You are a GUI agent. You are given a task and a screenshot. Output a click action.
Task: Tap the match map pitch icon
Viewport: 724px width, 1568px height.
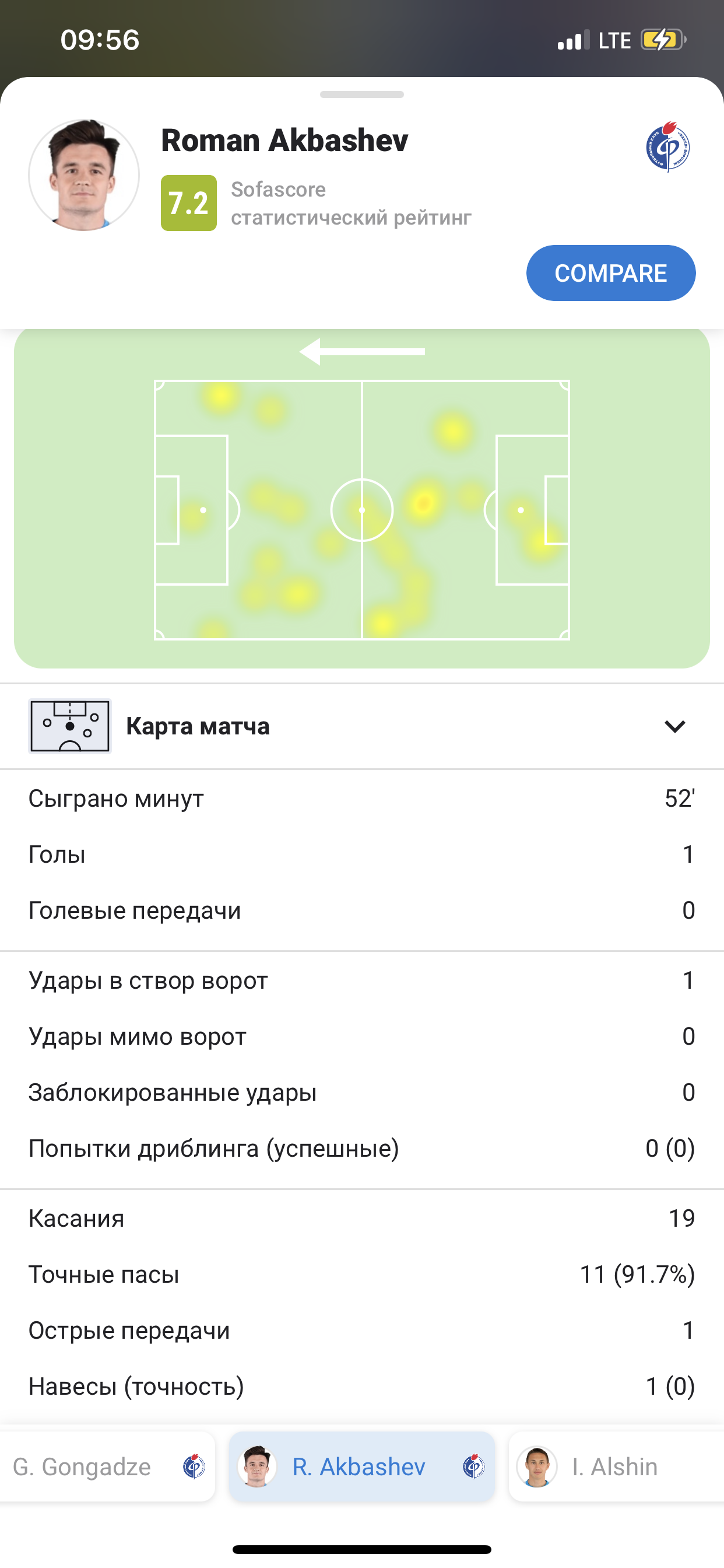pos(70,726)
